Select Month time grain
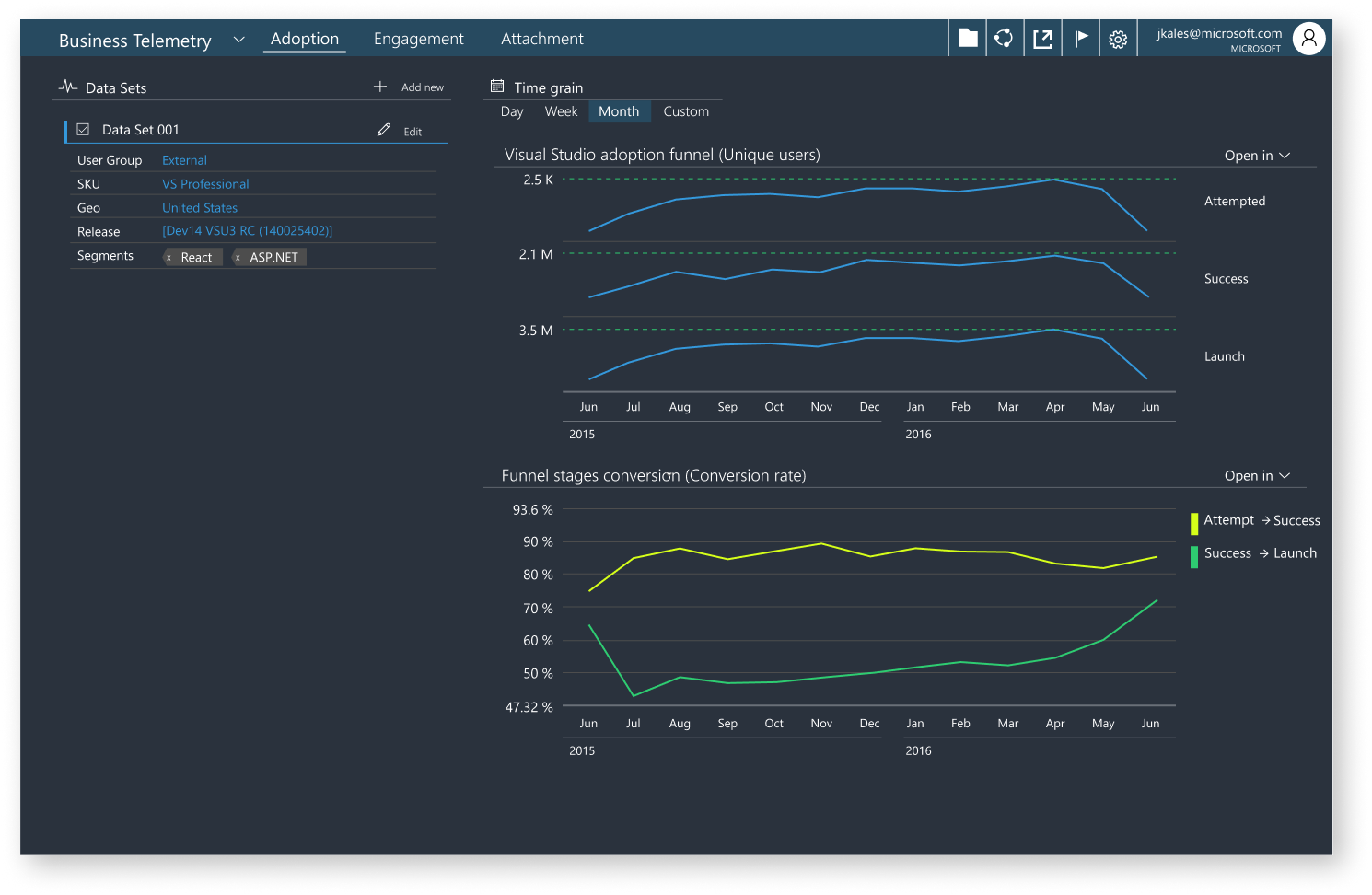Screen dimensions: 1372x895 619,111
